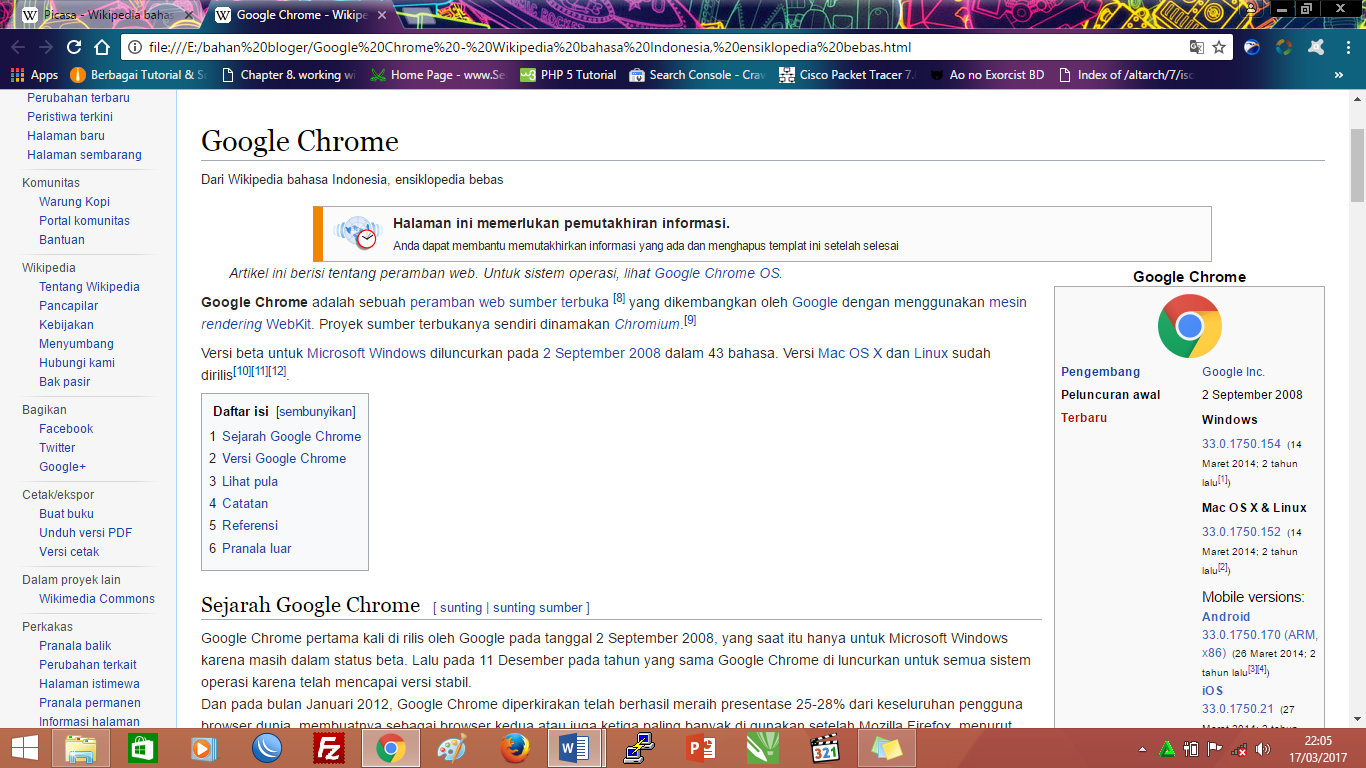
Task: Open the Berbagai Tutorial bookmark
Action: [x=138, y=75]
